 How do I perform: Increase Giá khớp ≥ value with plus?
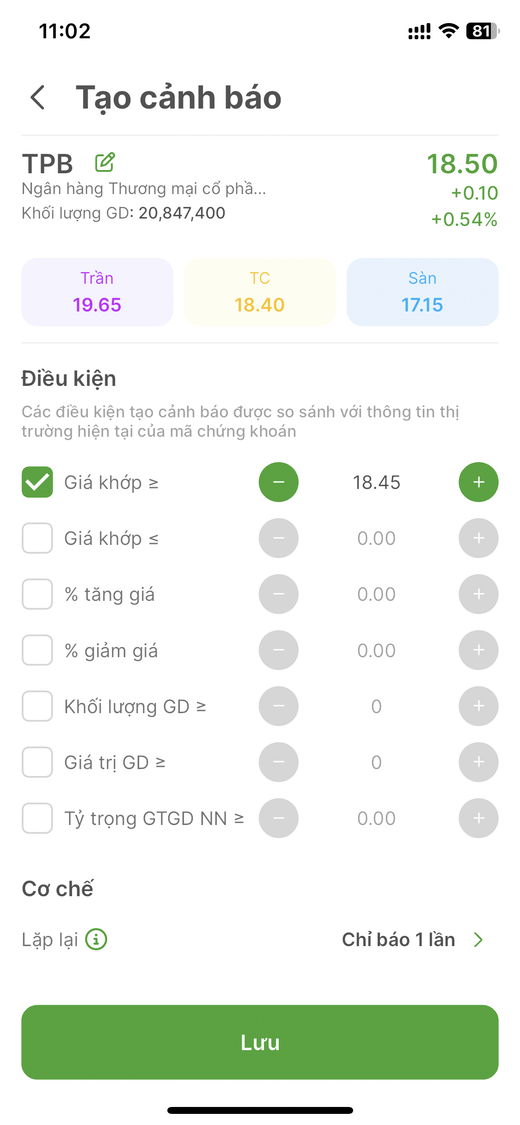(478, 482)
